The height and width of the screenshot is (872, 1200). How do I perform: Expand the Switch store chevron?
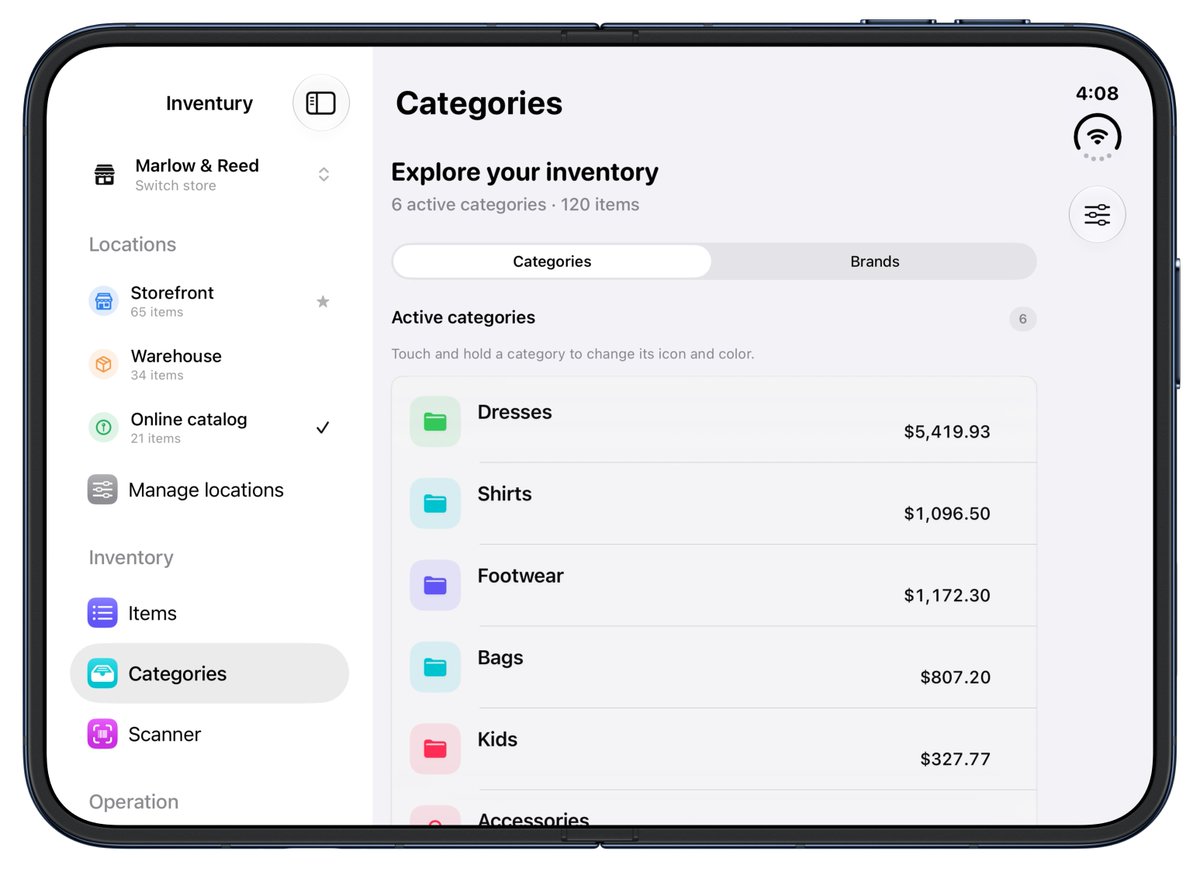pos(324,175)
